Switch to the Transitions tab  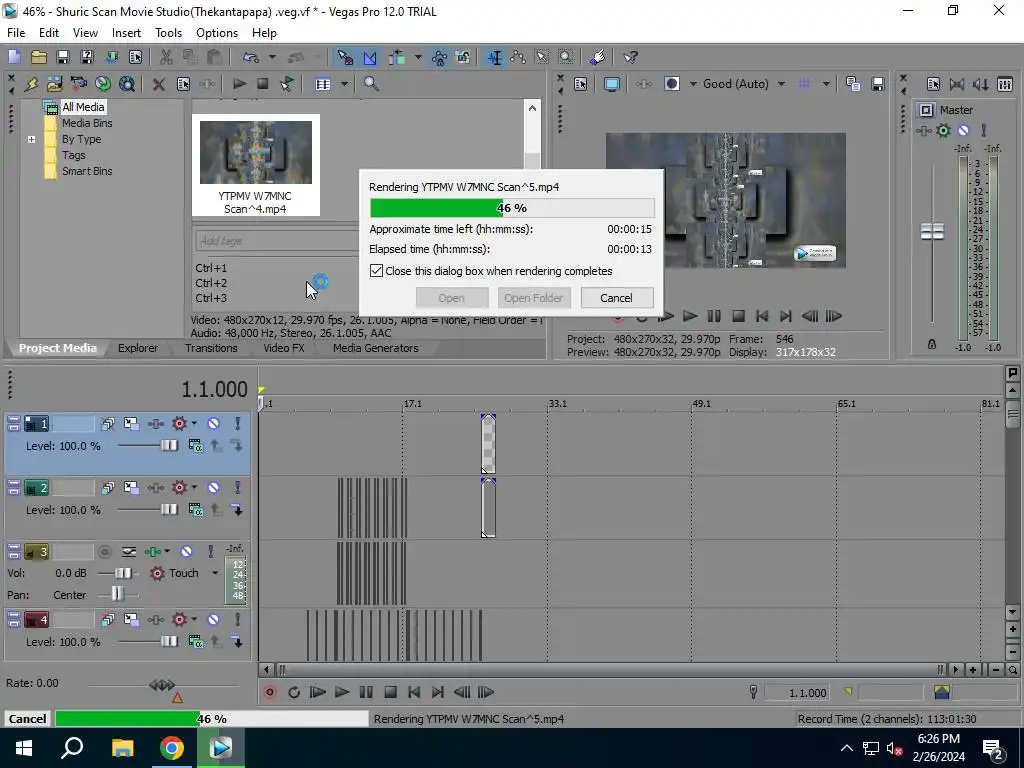click(211, 348)
